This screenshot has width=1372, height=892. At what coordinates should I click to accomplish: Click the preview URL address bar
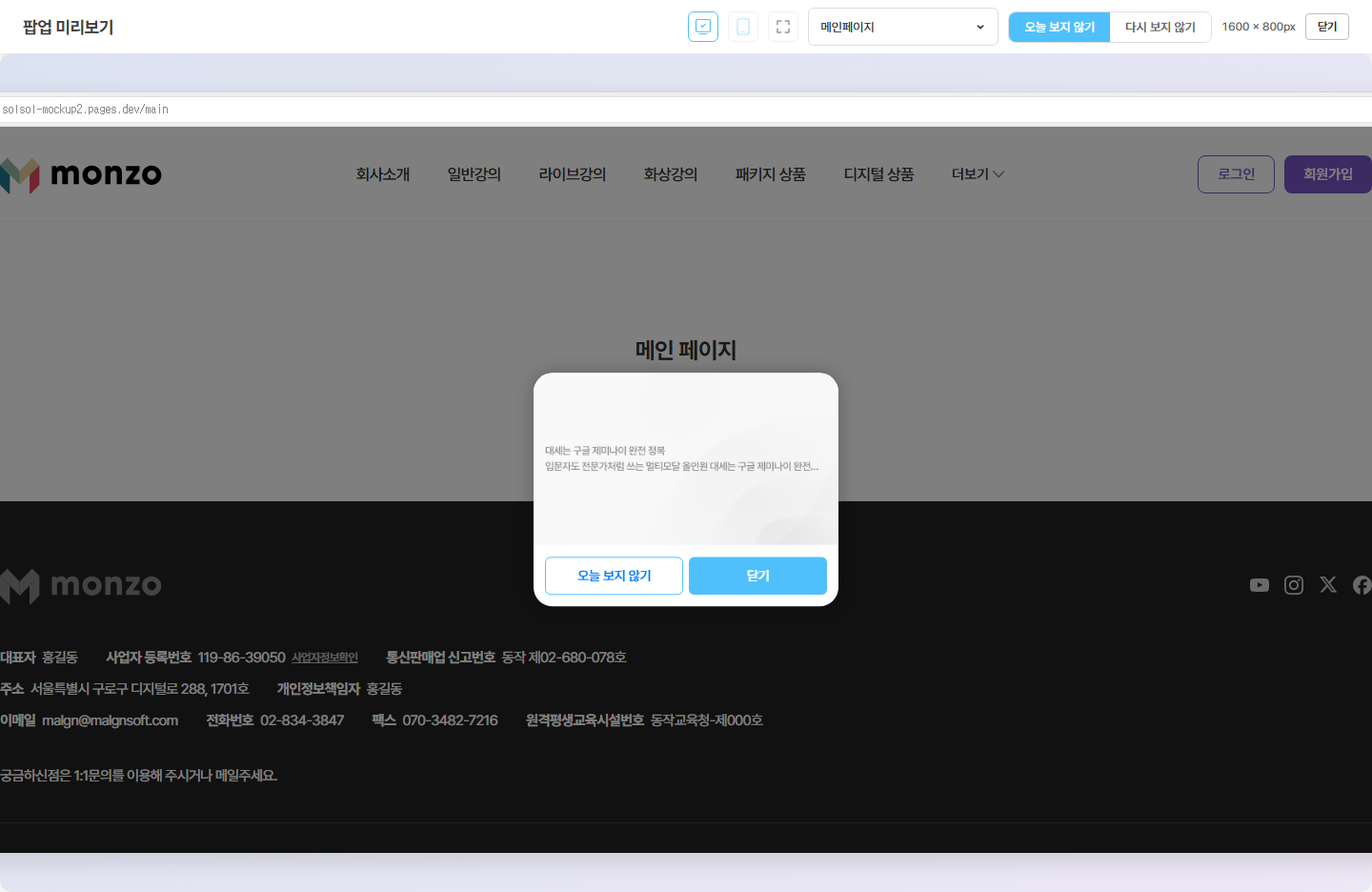[x=686, y=110]
